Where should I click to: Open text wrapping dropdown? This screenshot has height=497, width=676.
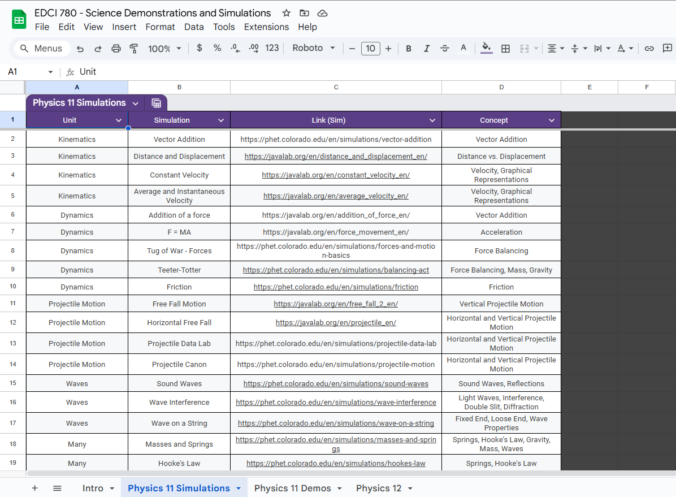point(602,49)
